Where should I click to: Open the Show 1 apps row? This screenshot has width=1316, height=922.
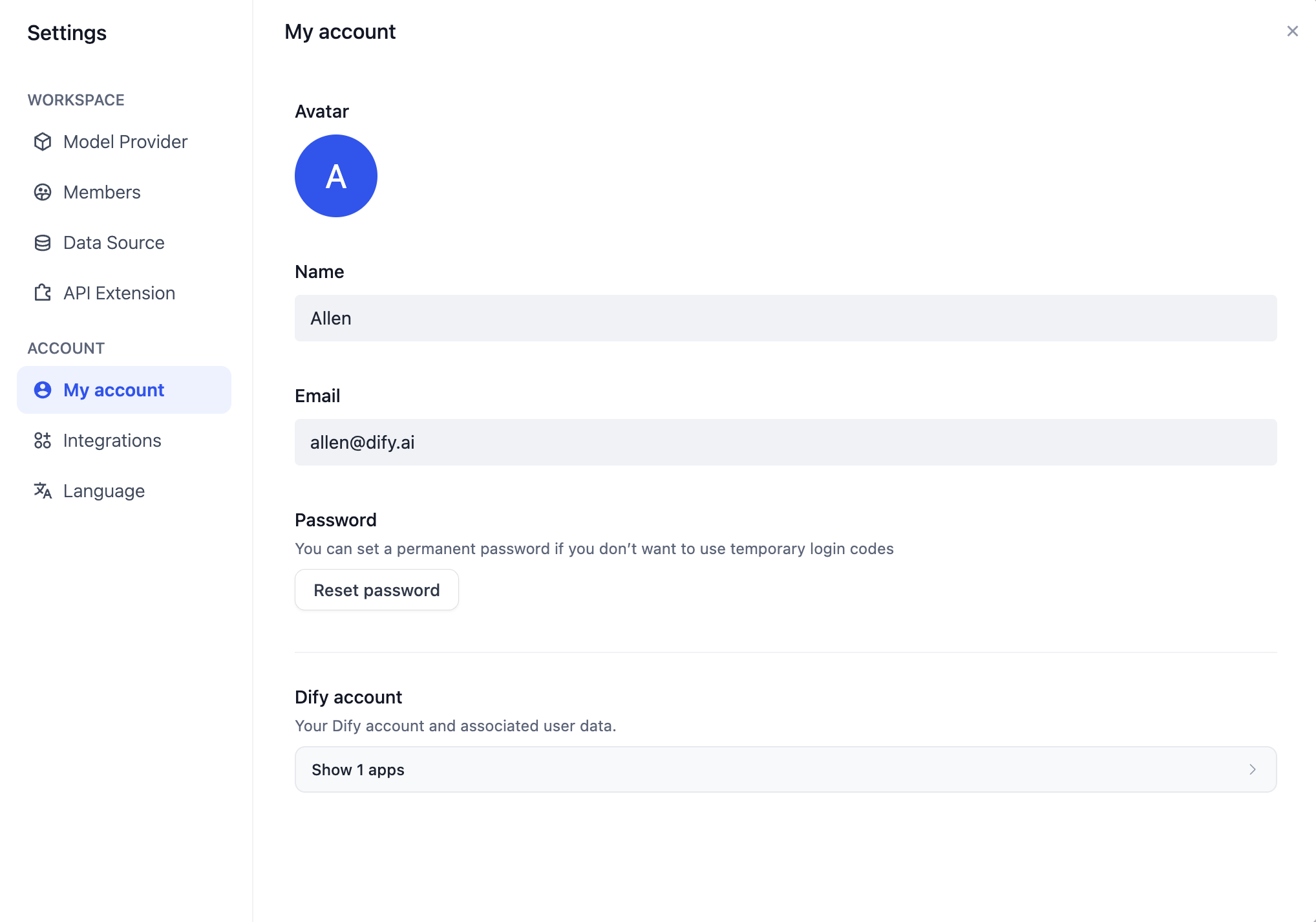tap(785, 769)
